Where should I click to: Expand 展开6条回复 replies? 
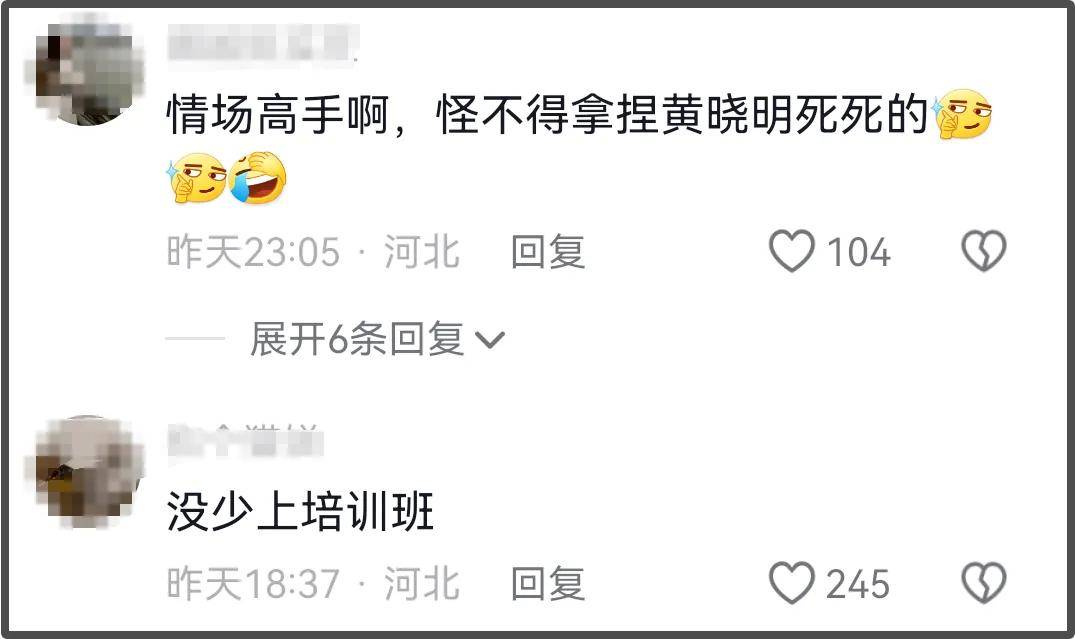(x=376, y=339)
